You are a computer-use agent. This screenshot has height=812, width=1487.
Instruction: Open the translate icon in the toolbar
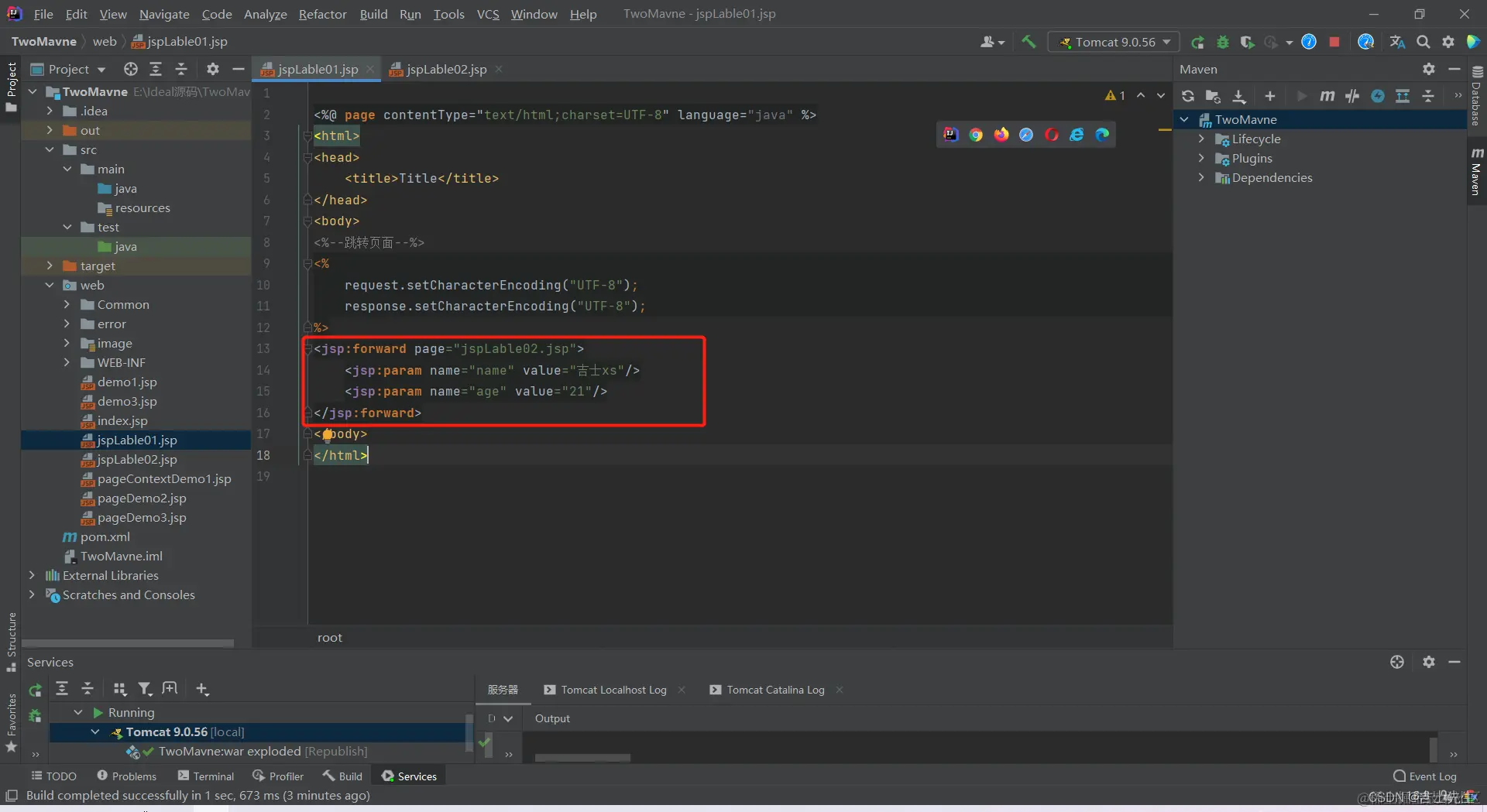click(1397, 42)
